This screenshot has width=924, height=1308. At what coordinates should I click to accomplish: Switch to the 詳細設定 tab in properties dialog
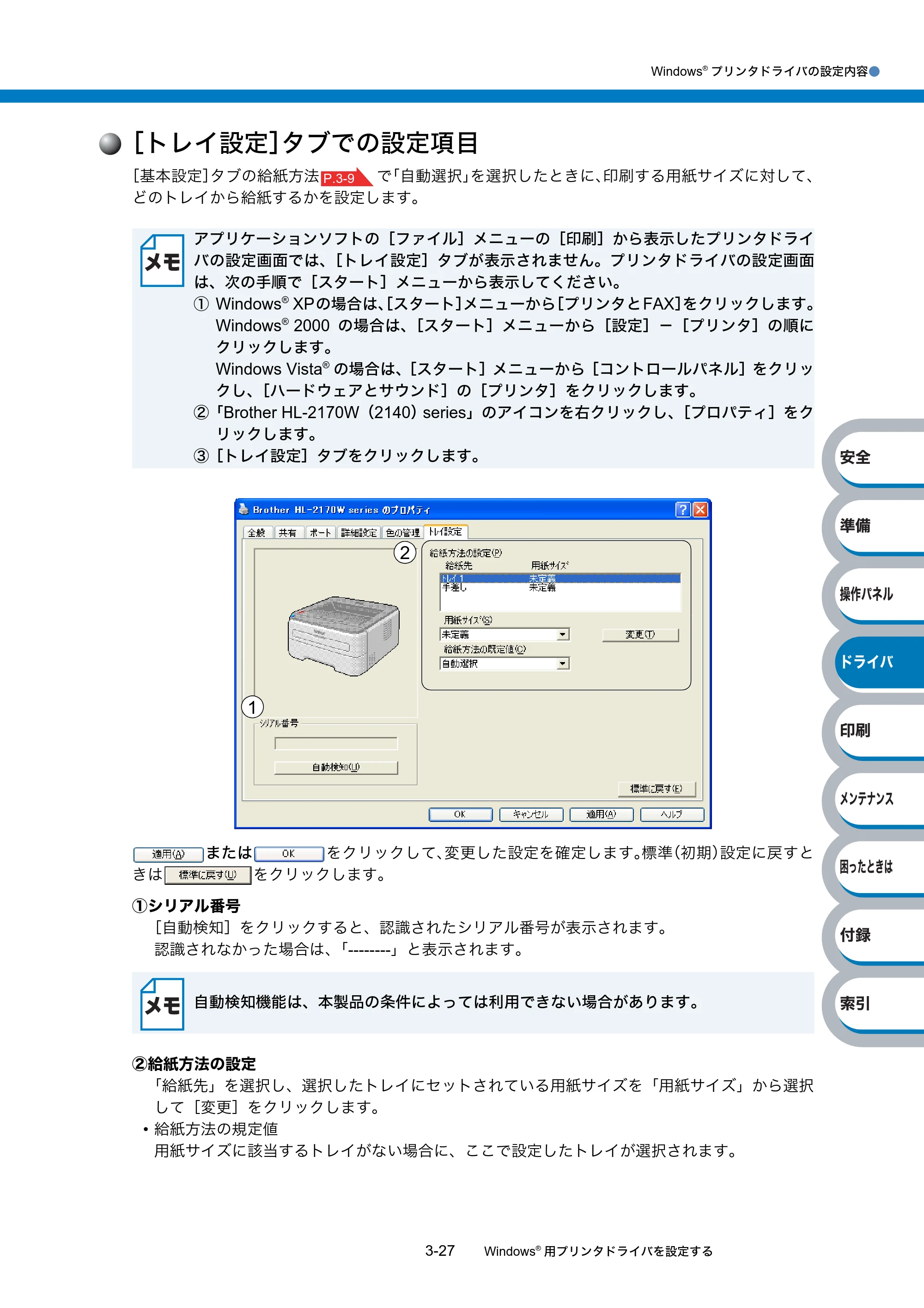click(x=359, y=533)
